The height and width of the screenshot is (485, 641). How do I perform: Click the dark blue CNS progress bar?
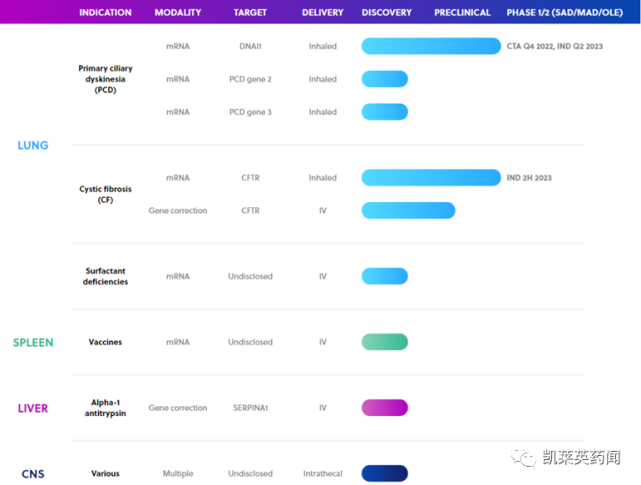[384, 474]
